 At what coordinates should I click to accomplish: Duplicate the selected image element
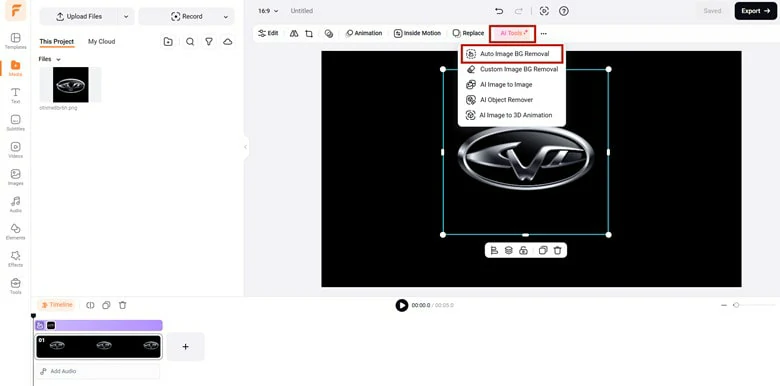tap(543, 250)
